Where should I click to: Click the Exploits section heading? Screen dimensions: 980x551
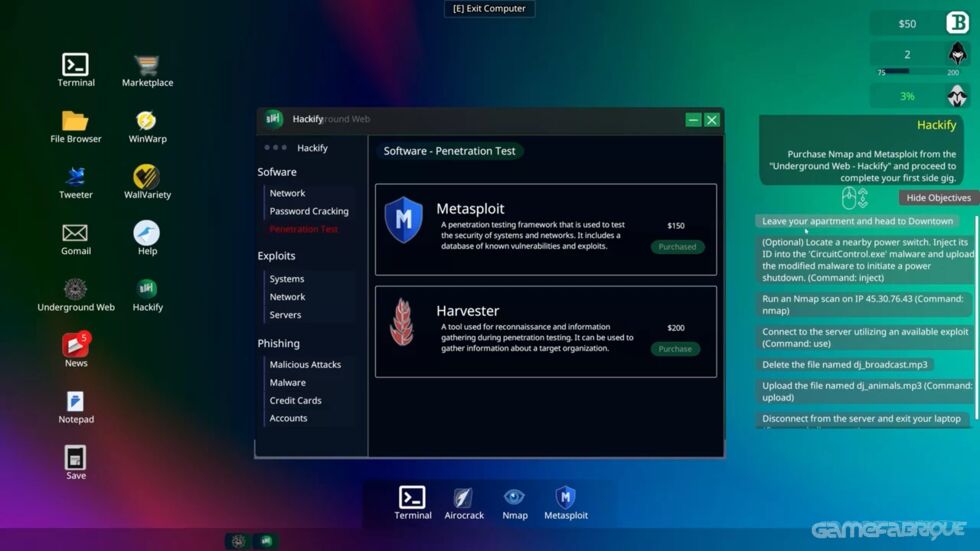point(276,256)
